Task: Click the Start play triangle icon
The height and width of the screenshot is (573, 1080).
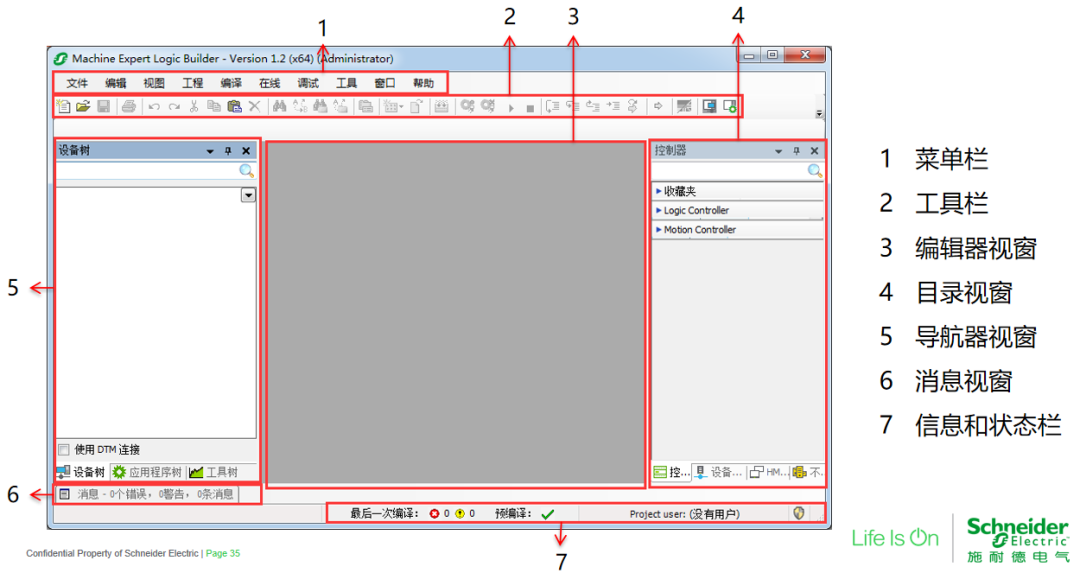Action: point(511,108)
